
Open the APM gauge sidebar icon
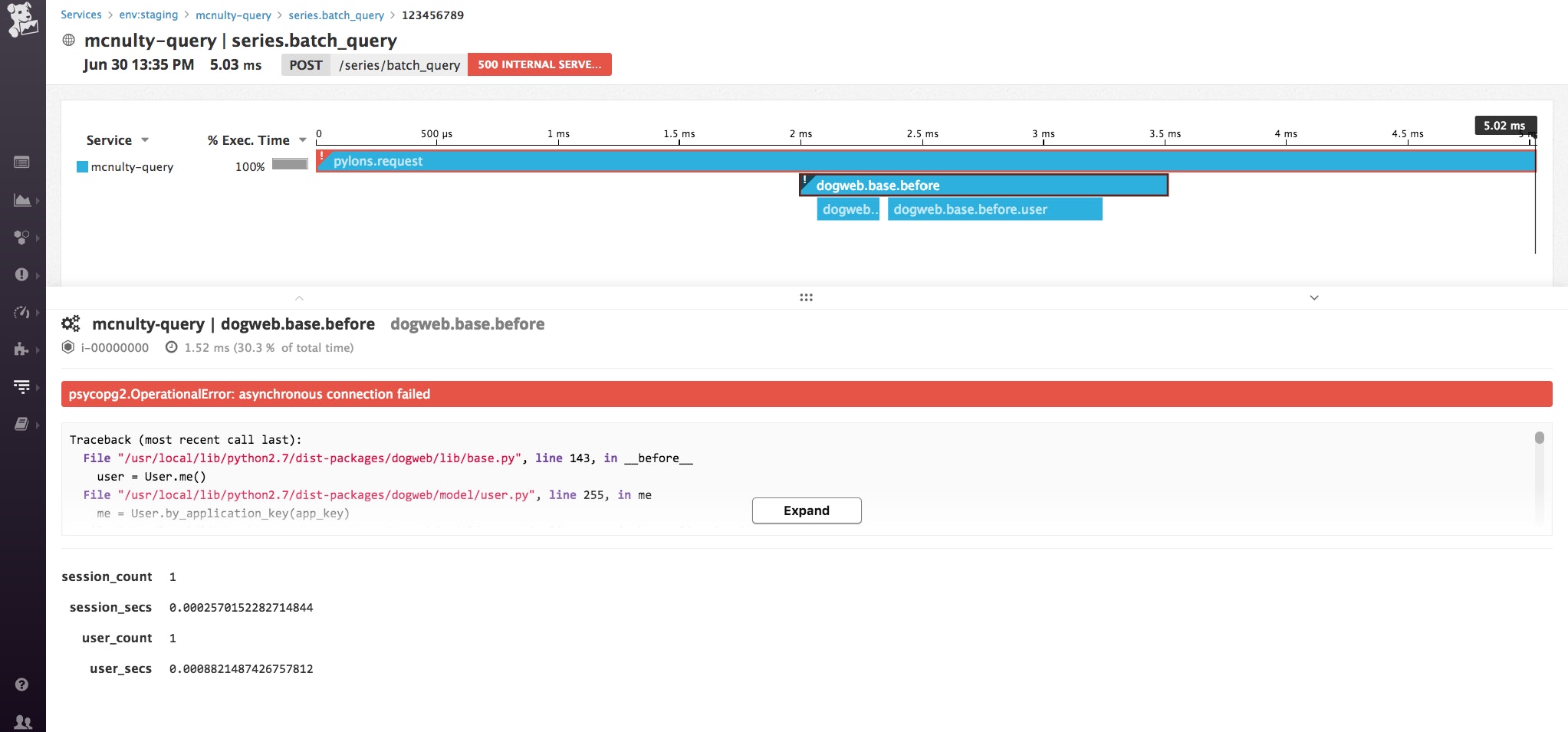[x=22, y=312]
